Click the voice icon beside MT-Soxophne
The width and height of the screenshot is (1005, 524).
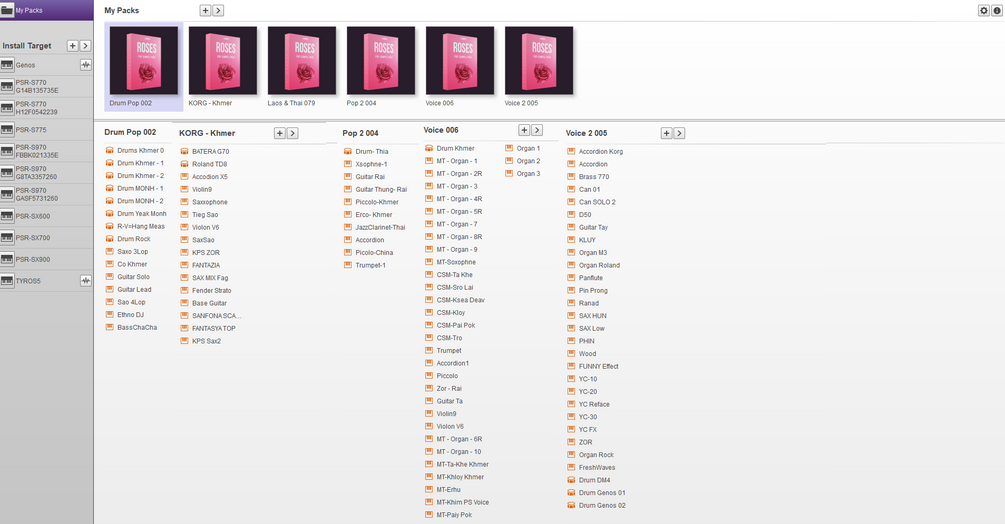click(429, 262)
